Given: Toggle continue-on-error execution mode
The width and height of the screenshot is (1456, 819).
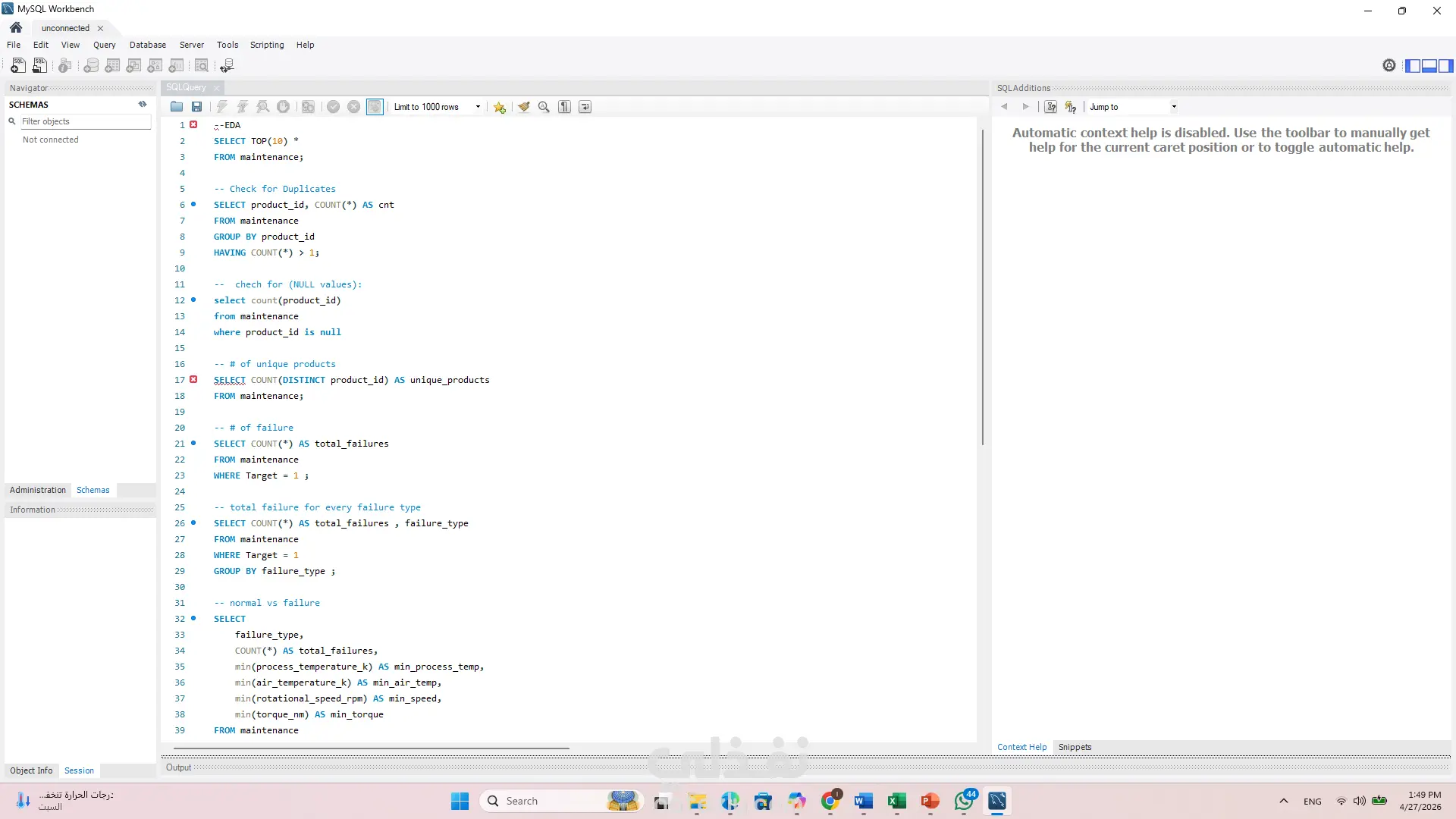Looking at the screenshot, I should [x=308, y=107].
